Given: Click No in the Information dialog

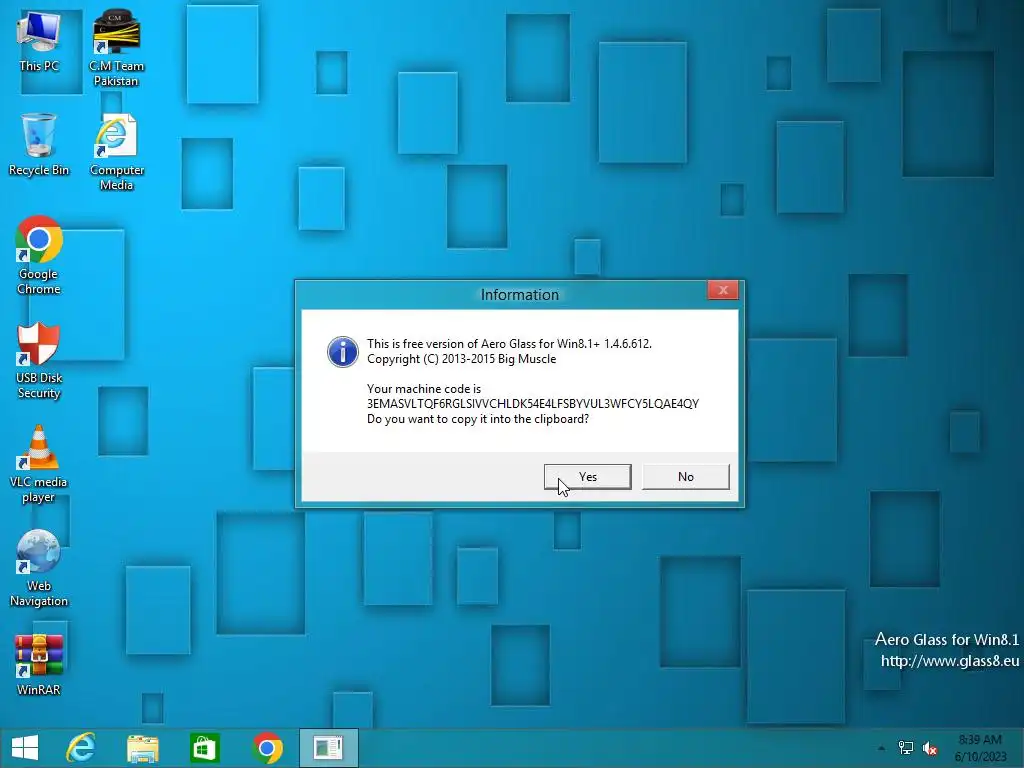Looking at the screenshot, I should coord(686,477).
